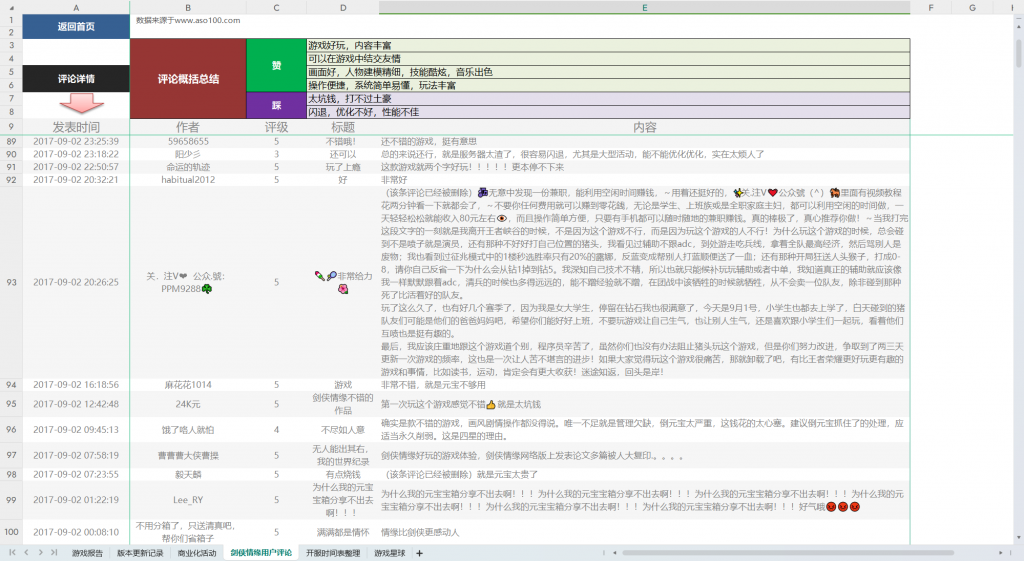Select column E header
This screenshot has height=561, width=1024.
pos(644,8)
